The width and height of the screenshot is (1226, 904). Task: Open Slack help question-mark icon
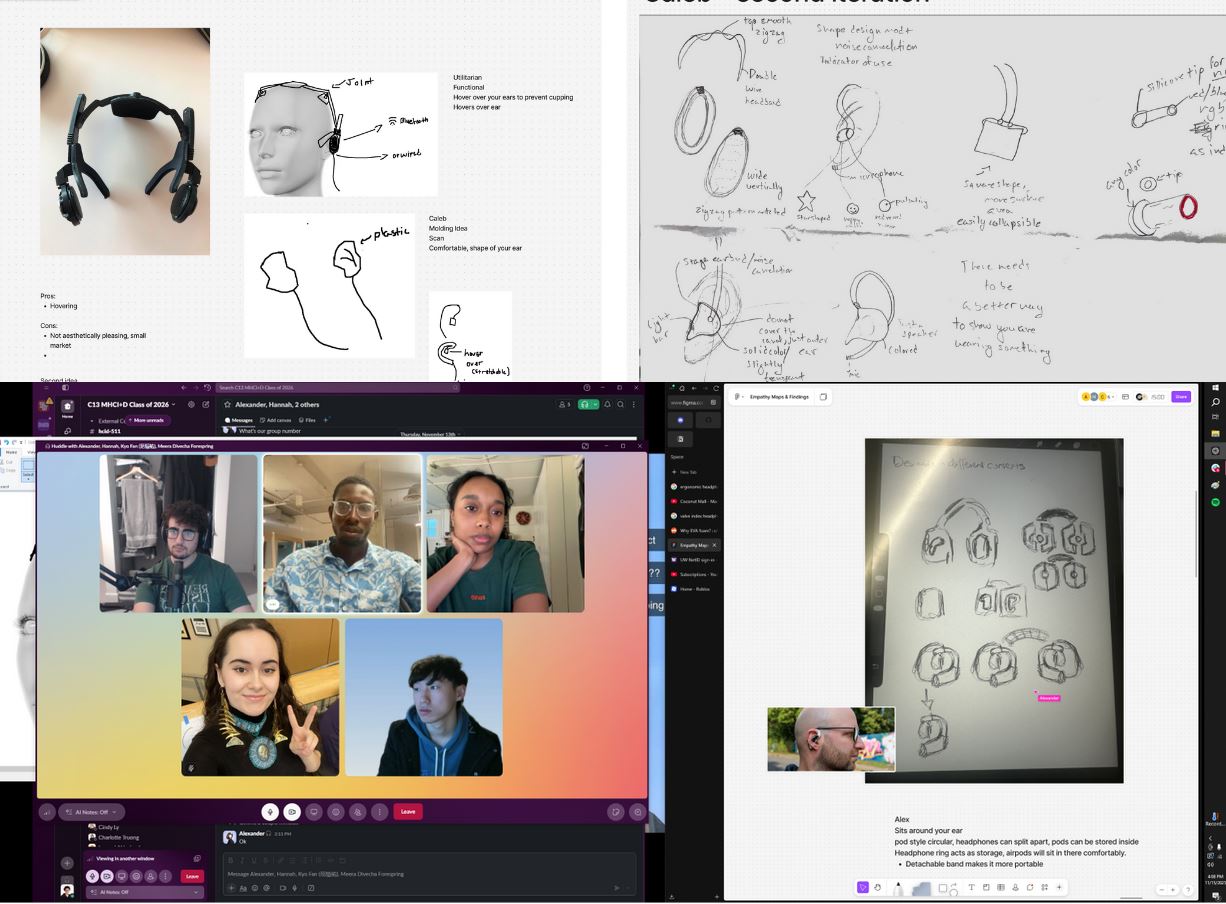click(x=587, y=388)
